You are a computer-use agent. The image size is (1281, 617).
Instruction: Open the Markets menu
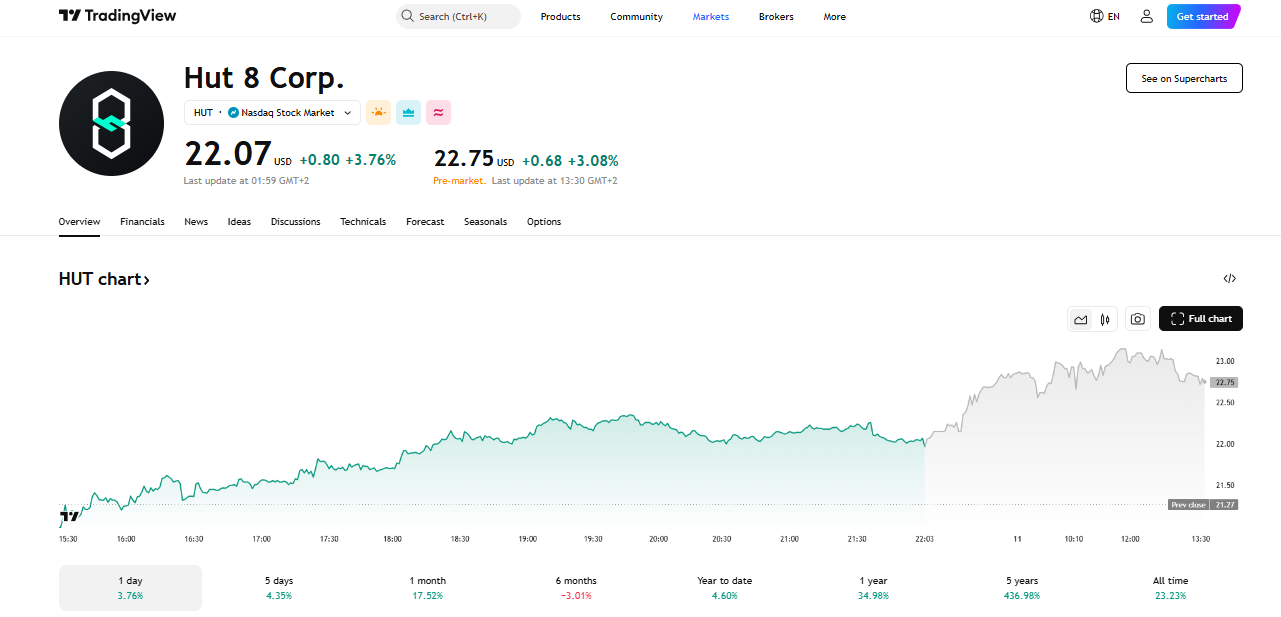tap(711, 16)
